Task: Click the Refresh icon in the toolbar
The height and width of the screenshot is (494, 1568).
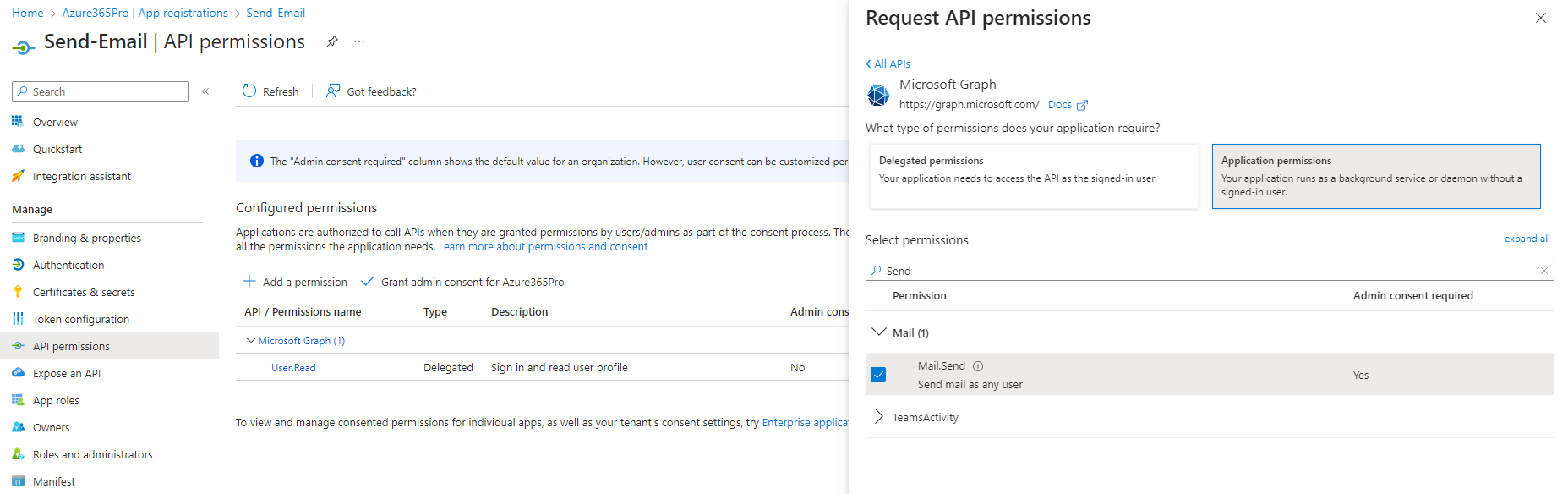Action: click(249, 91)
